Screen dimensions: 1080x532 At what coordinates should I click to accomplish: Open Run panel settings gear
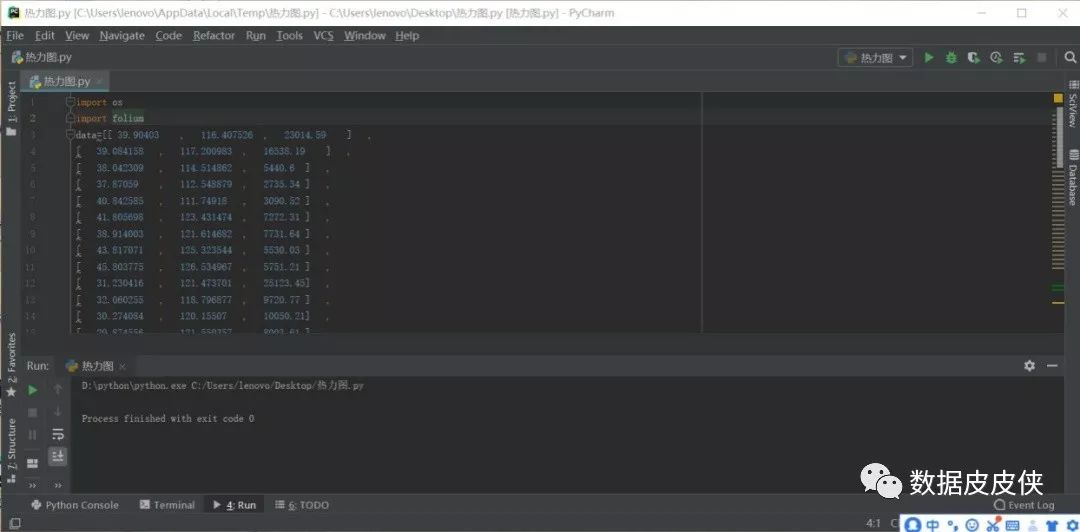coord(1029,366)
